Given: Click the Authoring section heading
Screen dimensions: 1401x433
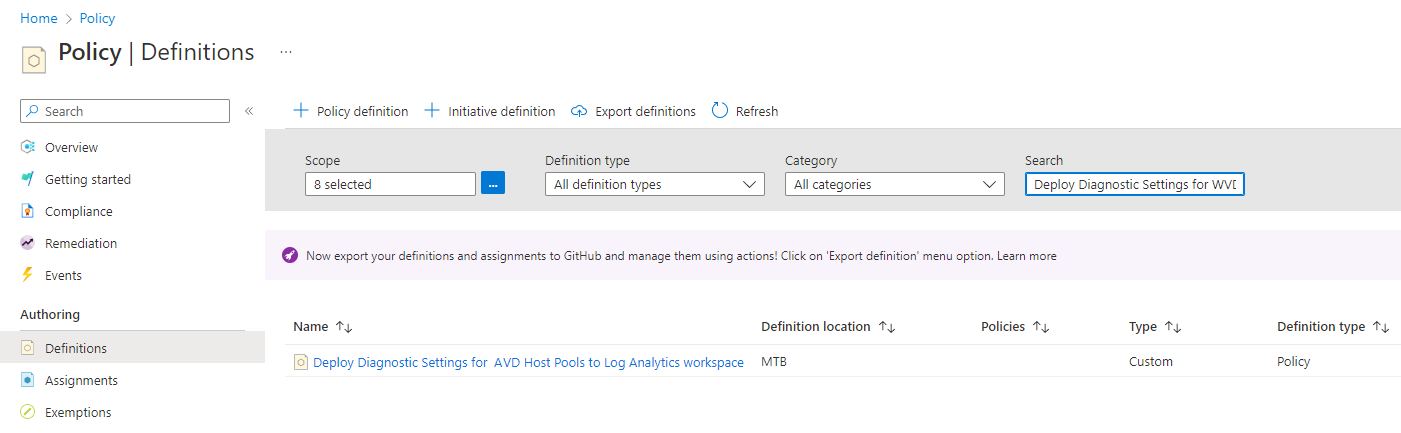Looking at the screenshot, I should click(x=50, y=314).
